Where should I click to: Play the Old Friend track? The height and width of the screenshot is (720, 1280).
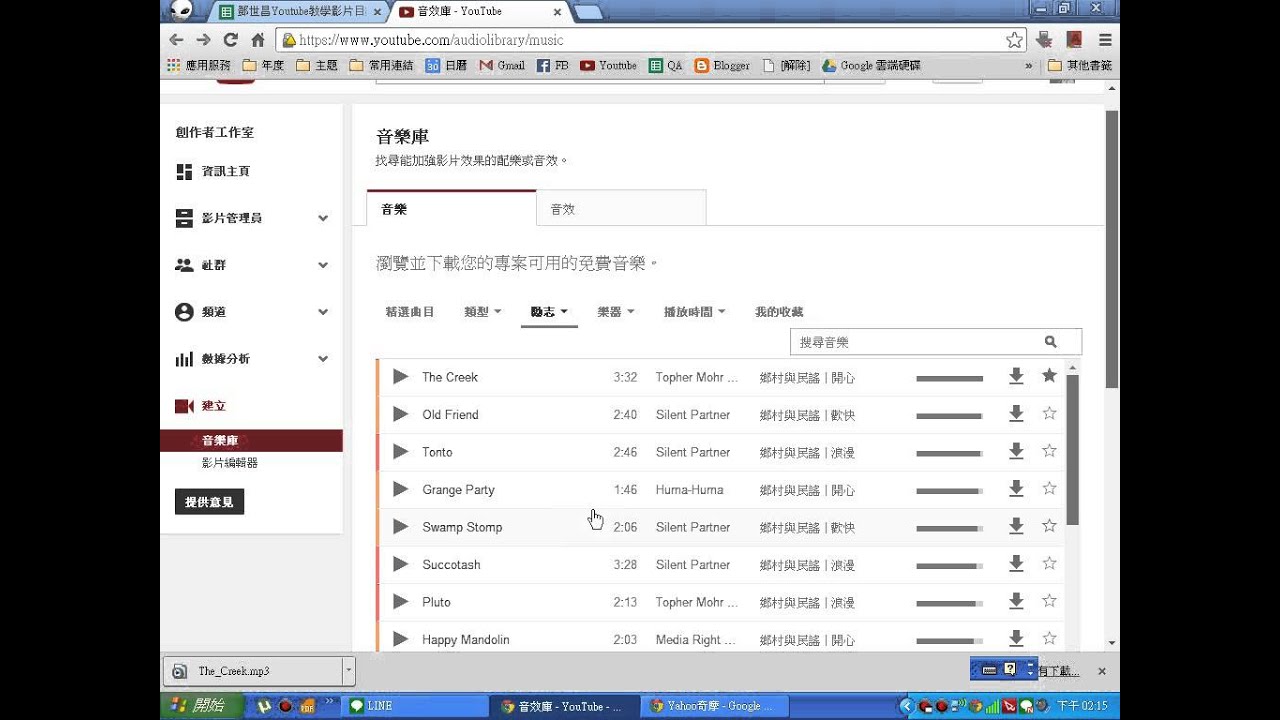coord(400,414)
